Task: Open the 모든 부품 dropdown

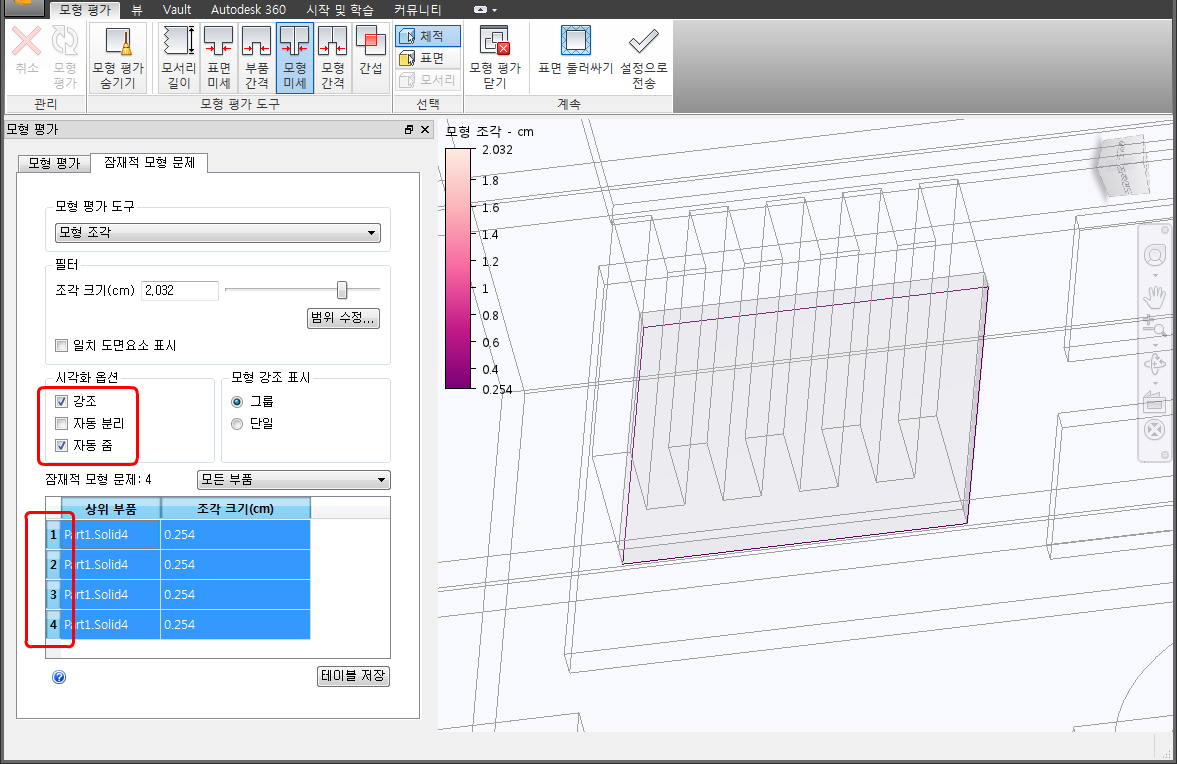Action: pyautogui.click(x=293, y=480)
